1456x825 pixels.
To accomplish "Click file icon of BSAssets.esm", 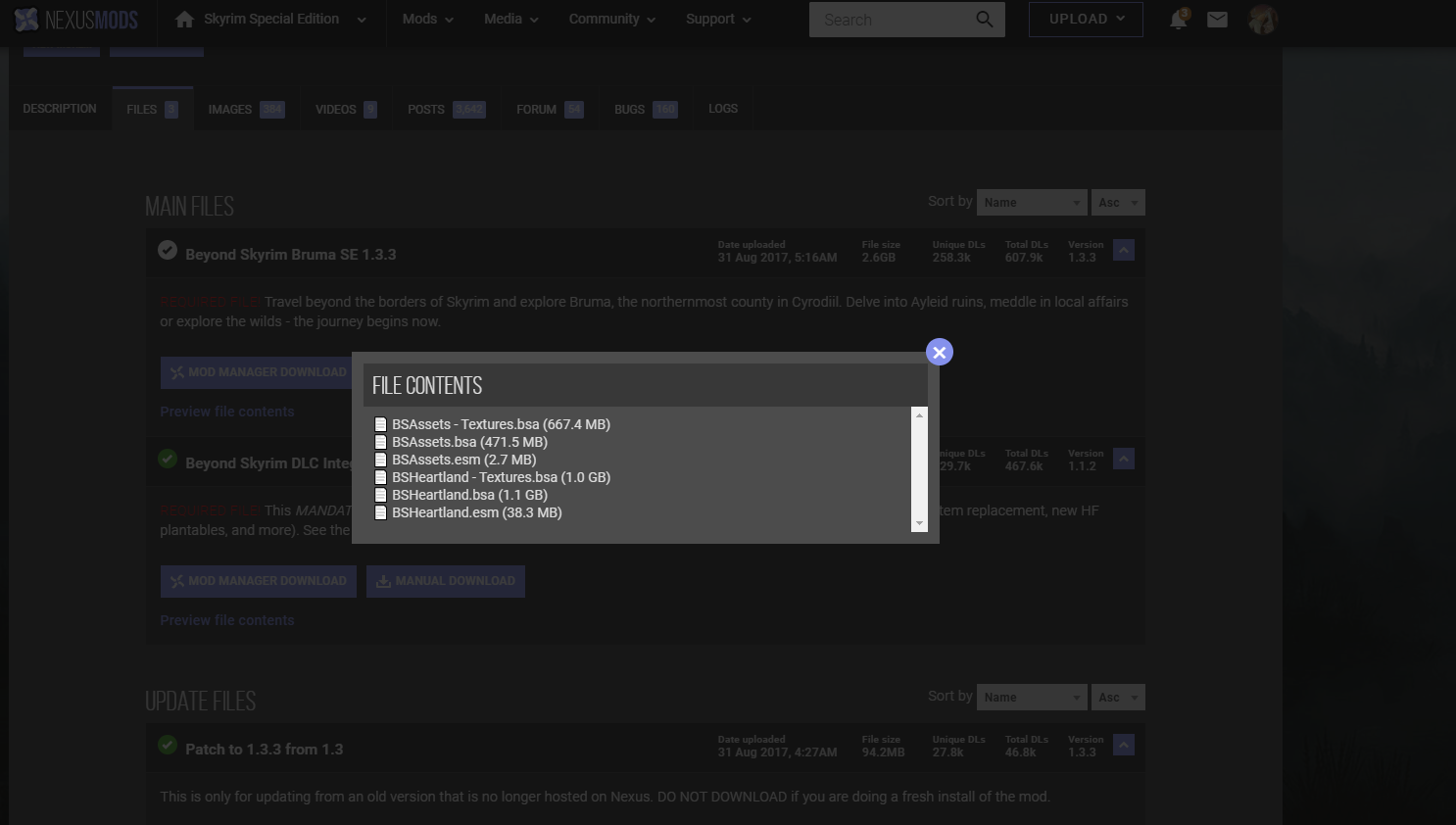I will click(381, 460).
